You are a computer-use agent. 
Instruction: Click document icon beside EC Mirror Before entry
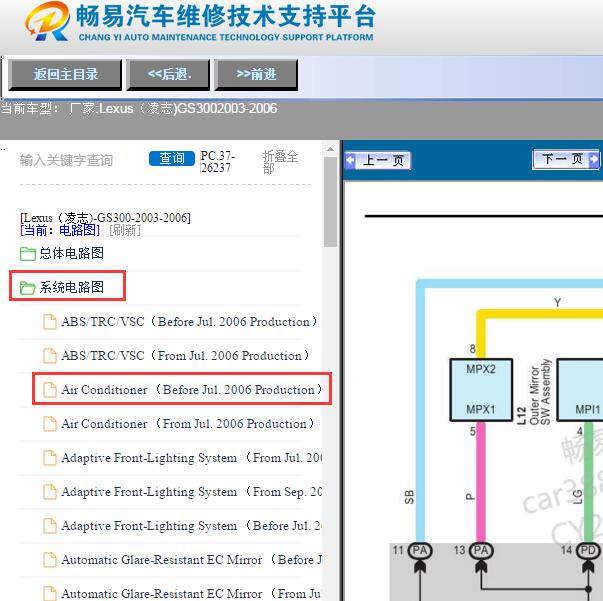(x=50, y=560)
